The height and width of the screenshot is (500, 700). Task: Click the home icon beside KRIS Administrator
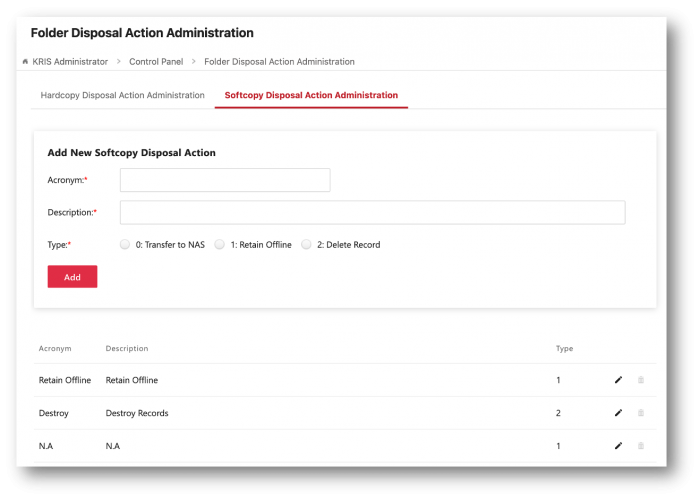pyautogui.click(x=25, y=62)
